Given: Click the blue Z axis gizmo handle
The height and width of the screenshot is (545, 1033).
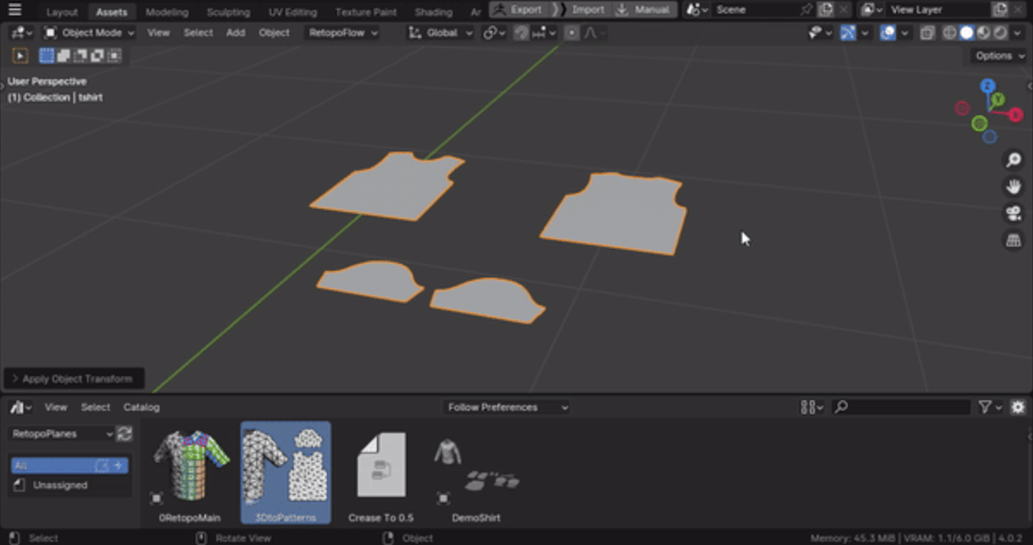Looking at the screenshot, I should [x=987, y=86].
